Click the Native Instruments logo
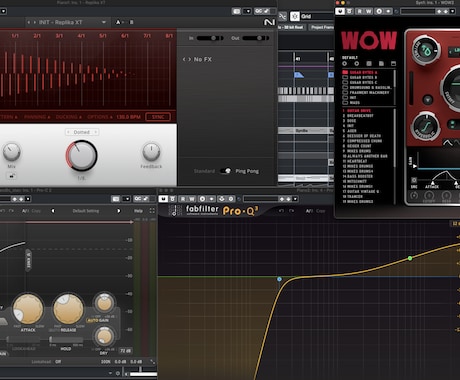The width and height of the screenshot is (460, 380). (x=269, y=22)
